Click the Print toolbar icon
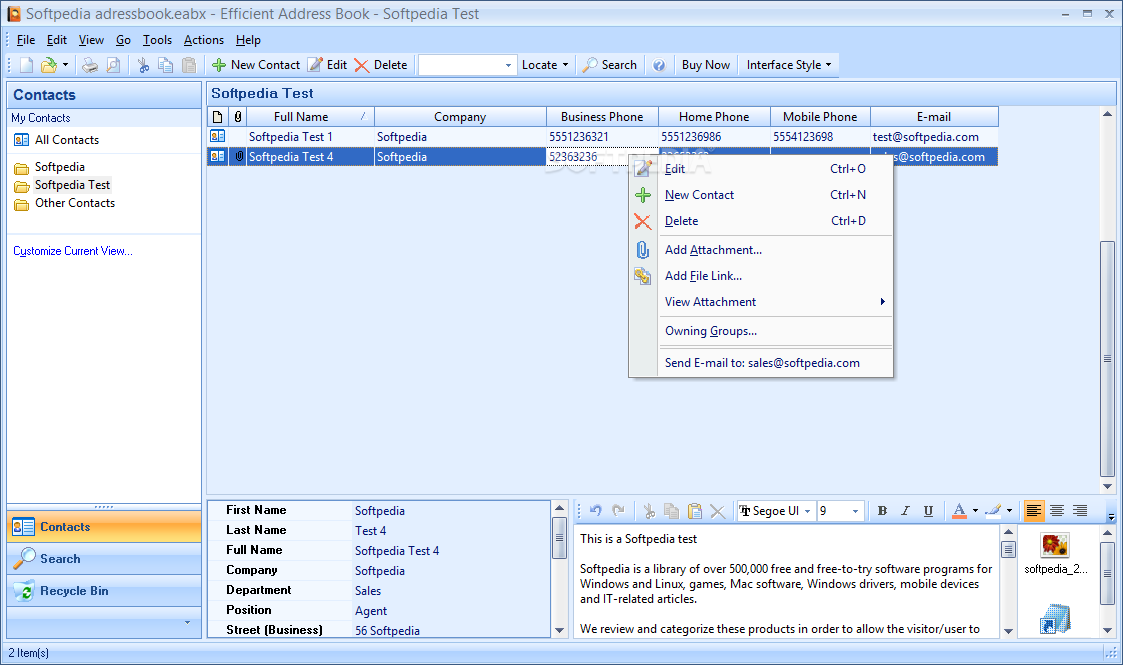1123x665 pixels. [x=90, y=65]
